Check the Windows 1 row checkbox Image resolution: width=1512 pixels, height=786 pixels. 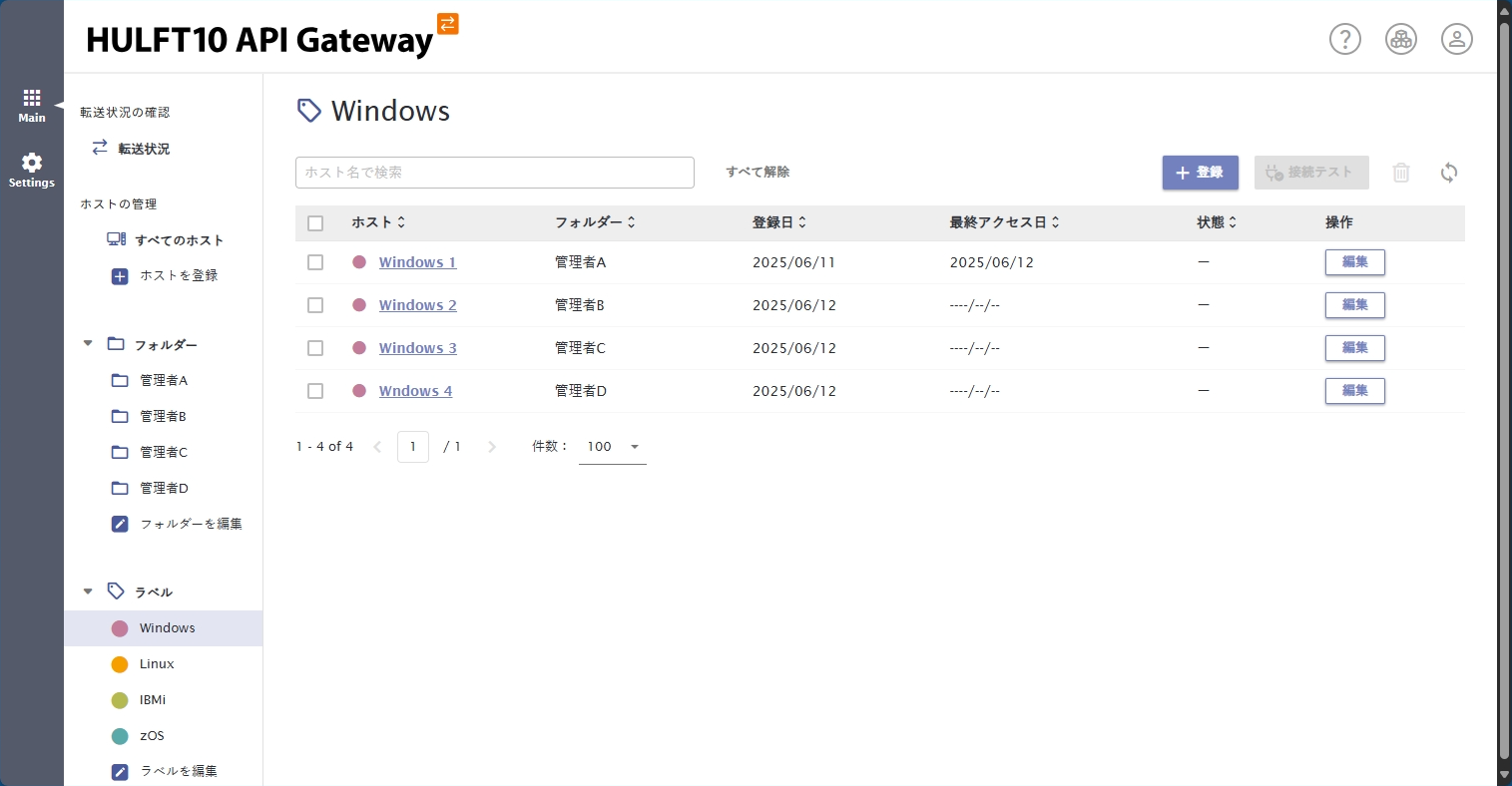pos(315,262)
